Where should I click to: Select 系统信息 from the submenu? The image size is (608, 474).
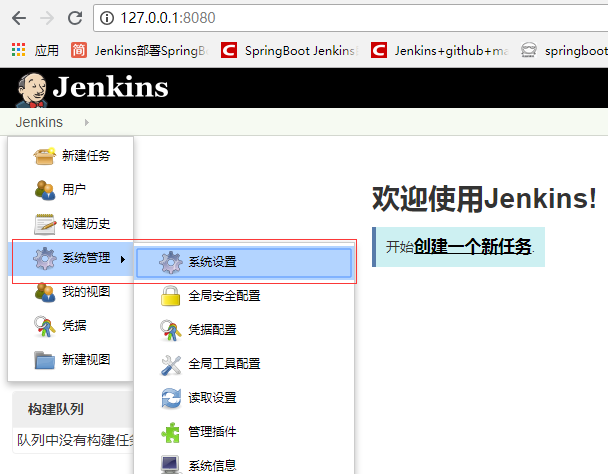coord(212,466)
